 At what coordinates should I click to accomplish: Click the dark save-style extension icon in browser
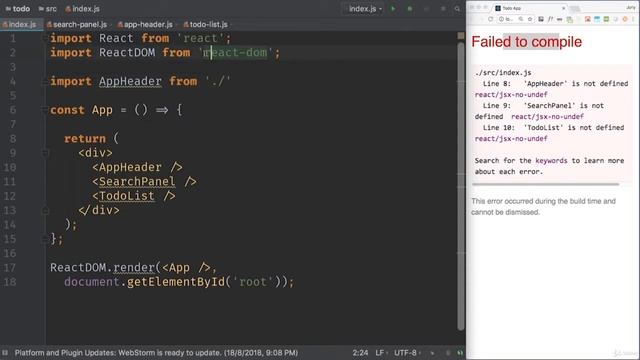tap(541, 19)
